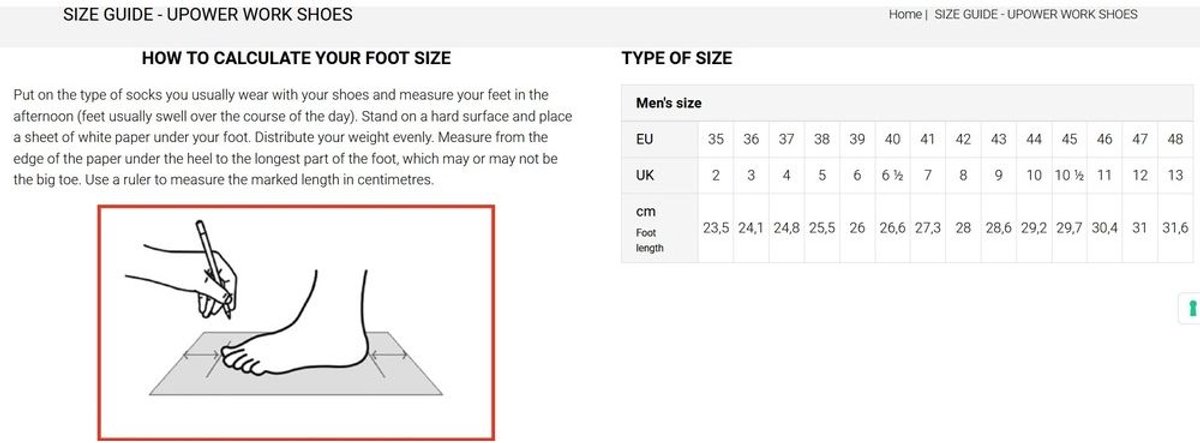
Task: Click the SIZE GUIDE - UPOWER WORK SHOES breadcrumb
Action: 1035,15
